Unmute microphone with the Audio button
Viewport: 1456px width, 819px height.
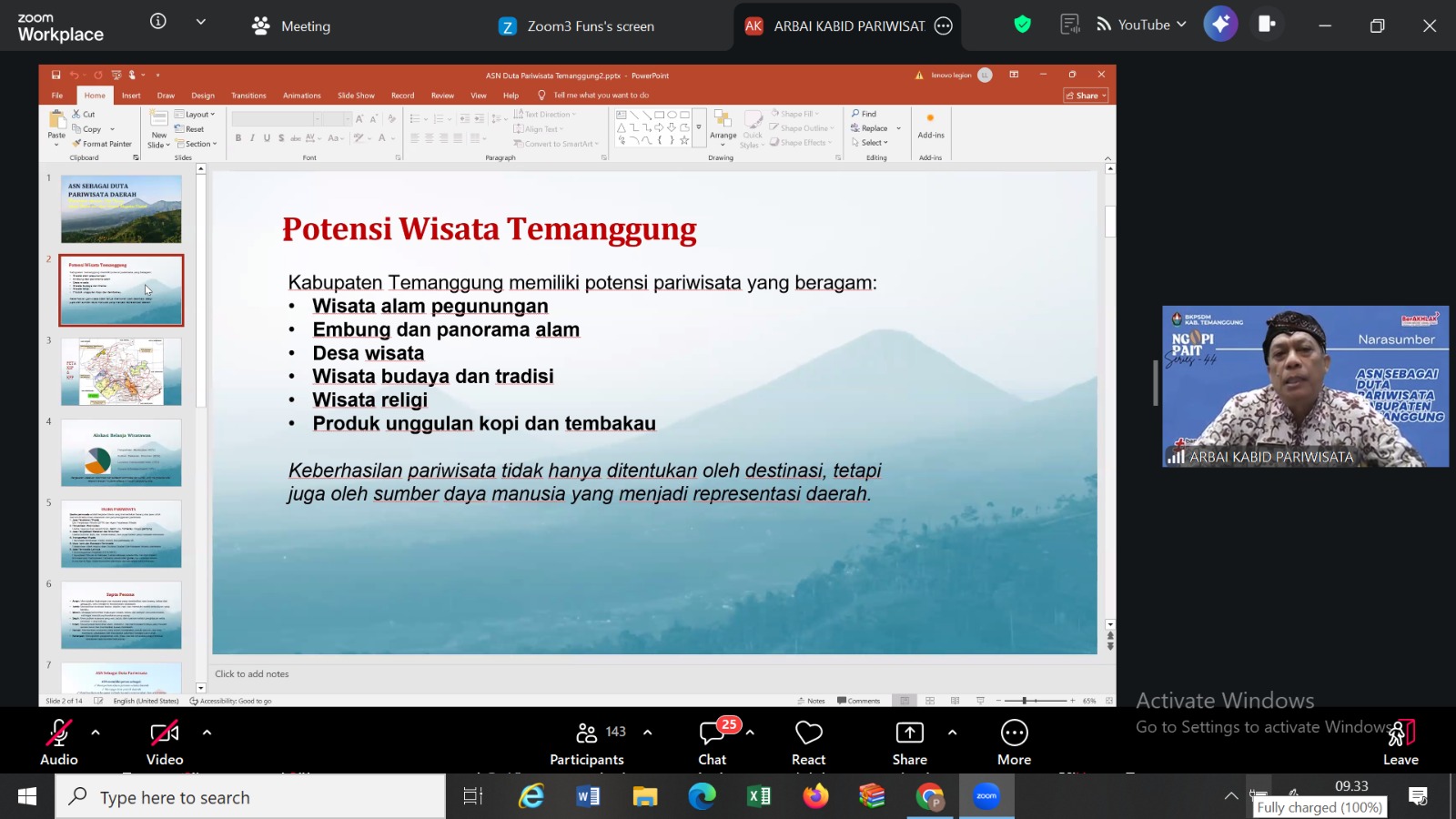pos(59,743)
